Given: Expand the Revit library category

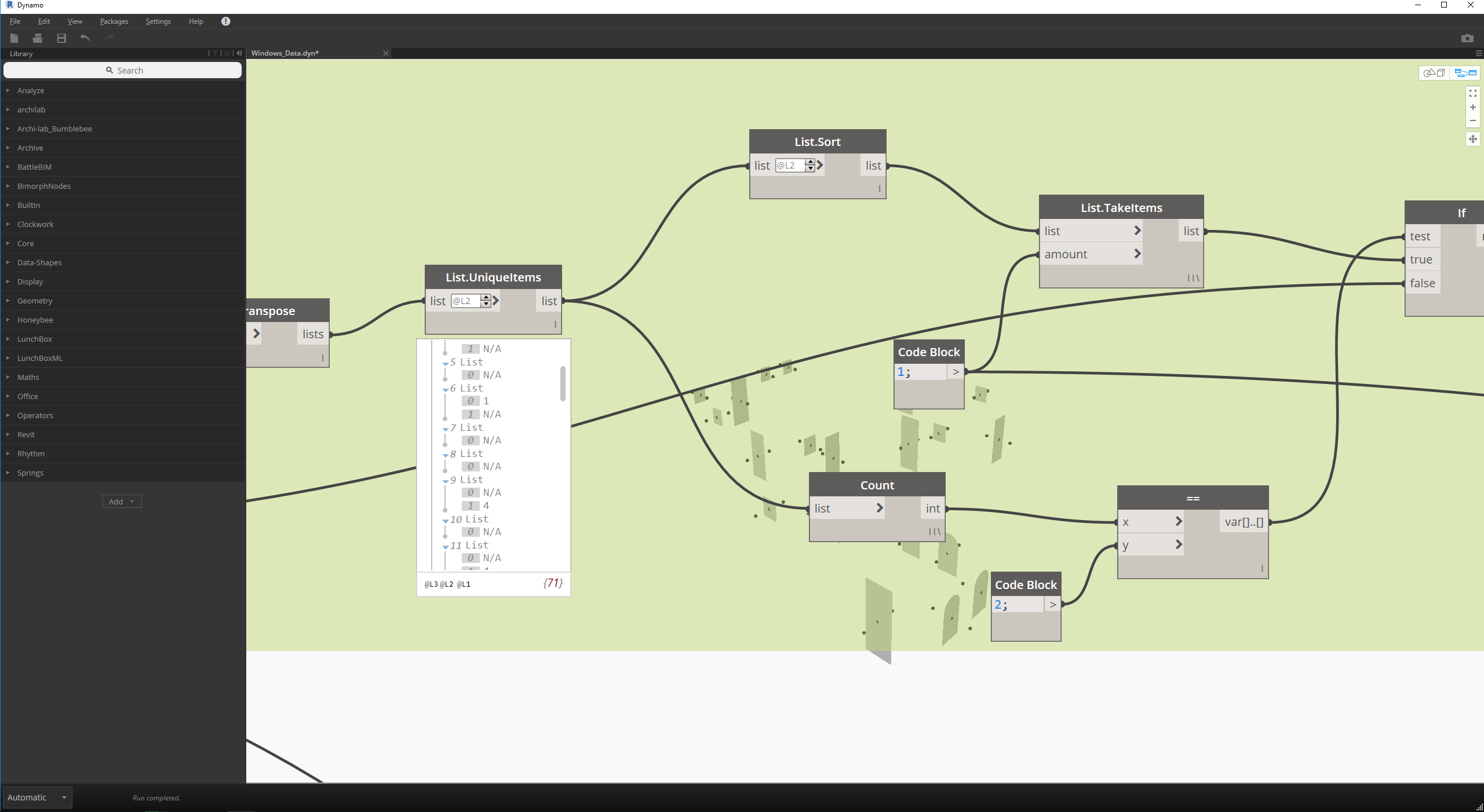Looking at the screenshot, I should [25, 434].
